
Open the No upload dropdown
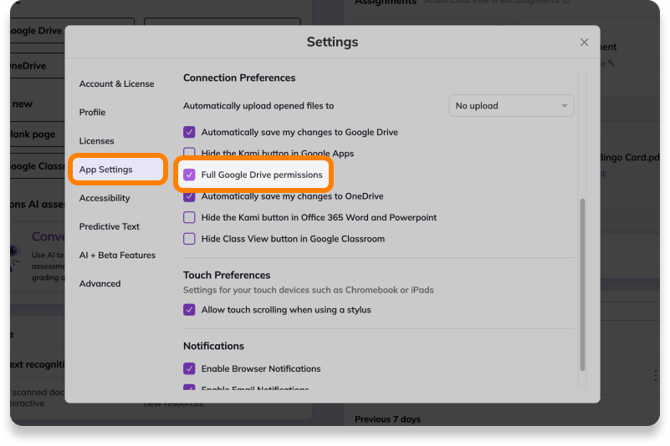click(x=511, y=106)
